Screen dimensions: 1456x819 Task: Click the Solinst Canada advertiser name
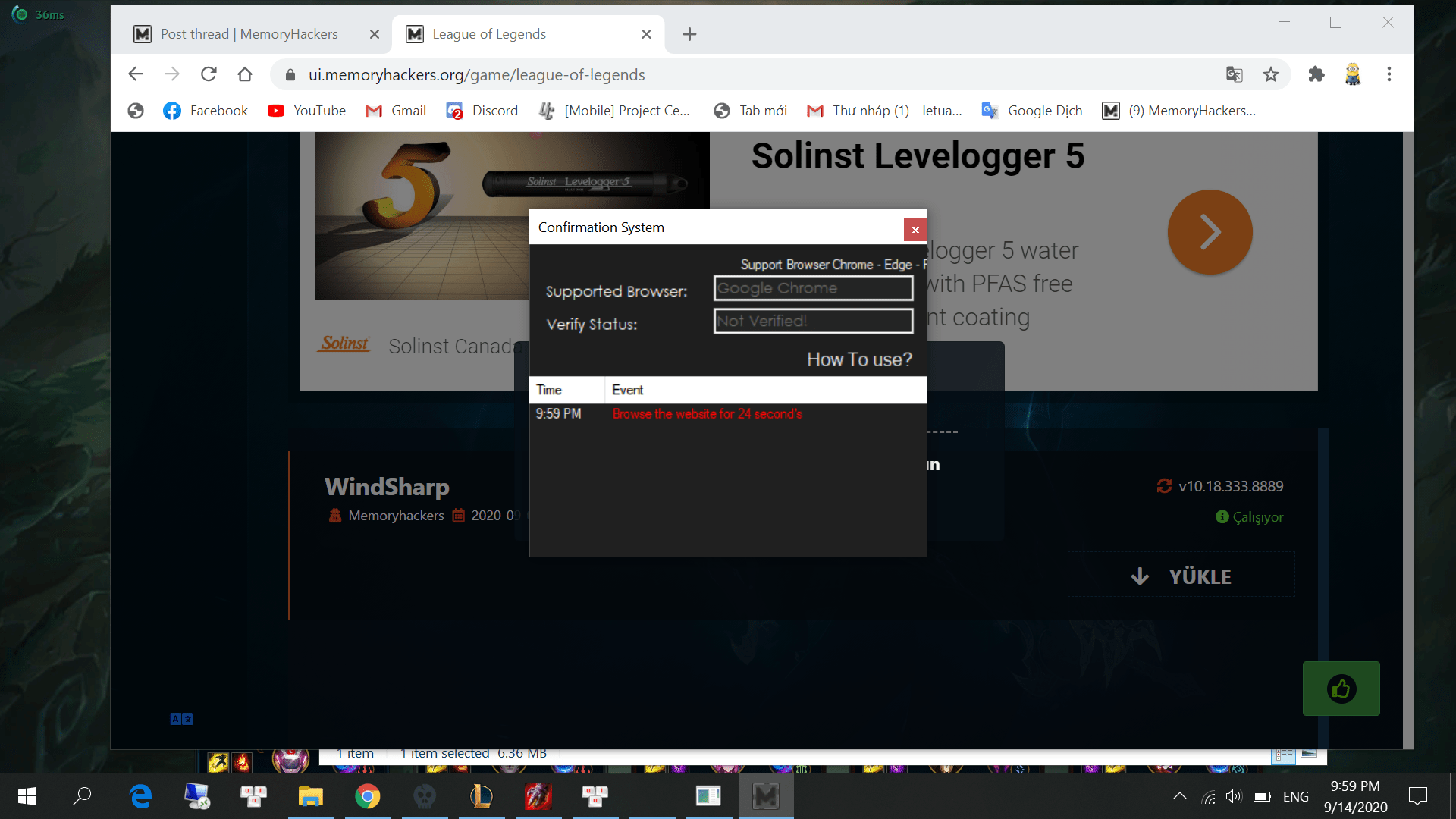[x=454, y=347]
